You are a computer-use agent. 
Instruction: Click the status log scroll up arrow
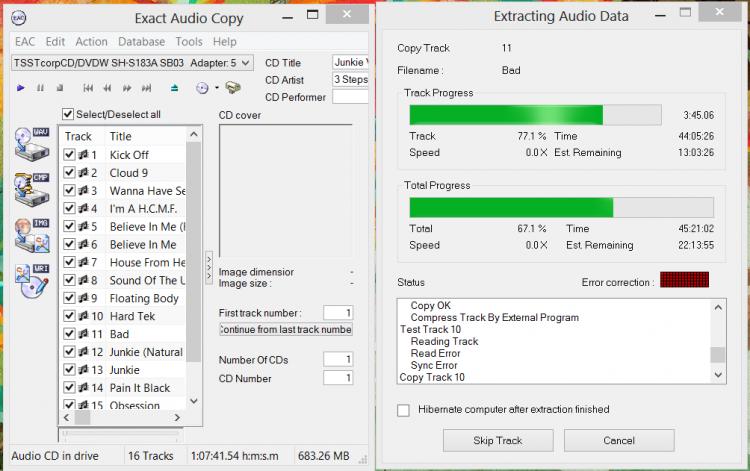(718, 307)
